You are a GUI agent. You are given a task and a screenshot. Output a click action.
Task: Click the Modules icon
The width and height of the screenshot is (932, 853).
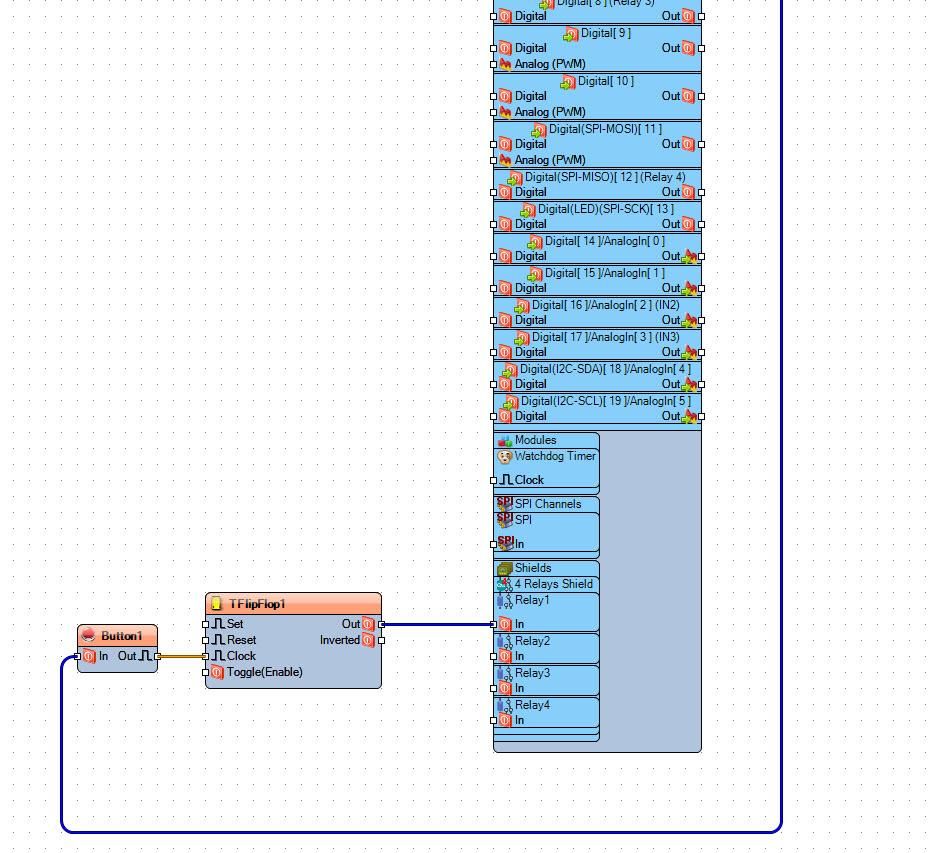505,440
